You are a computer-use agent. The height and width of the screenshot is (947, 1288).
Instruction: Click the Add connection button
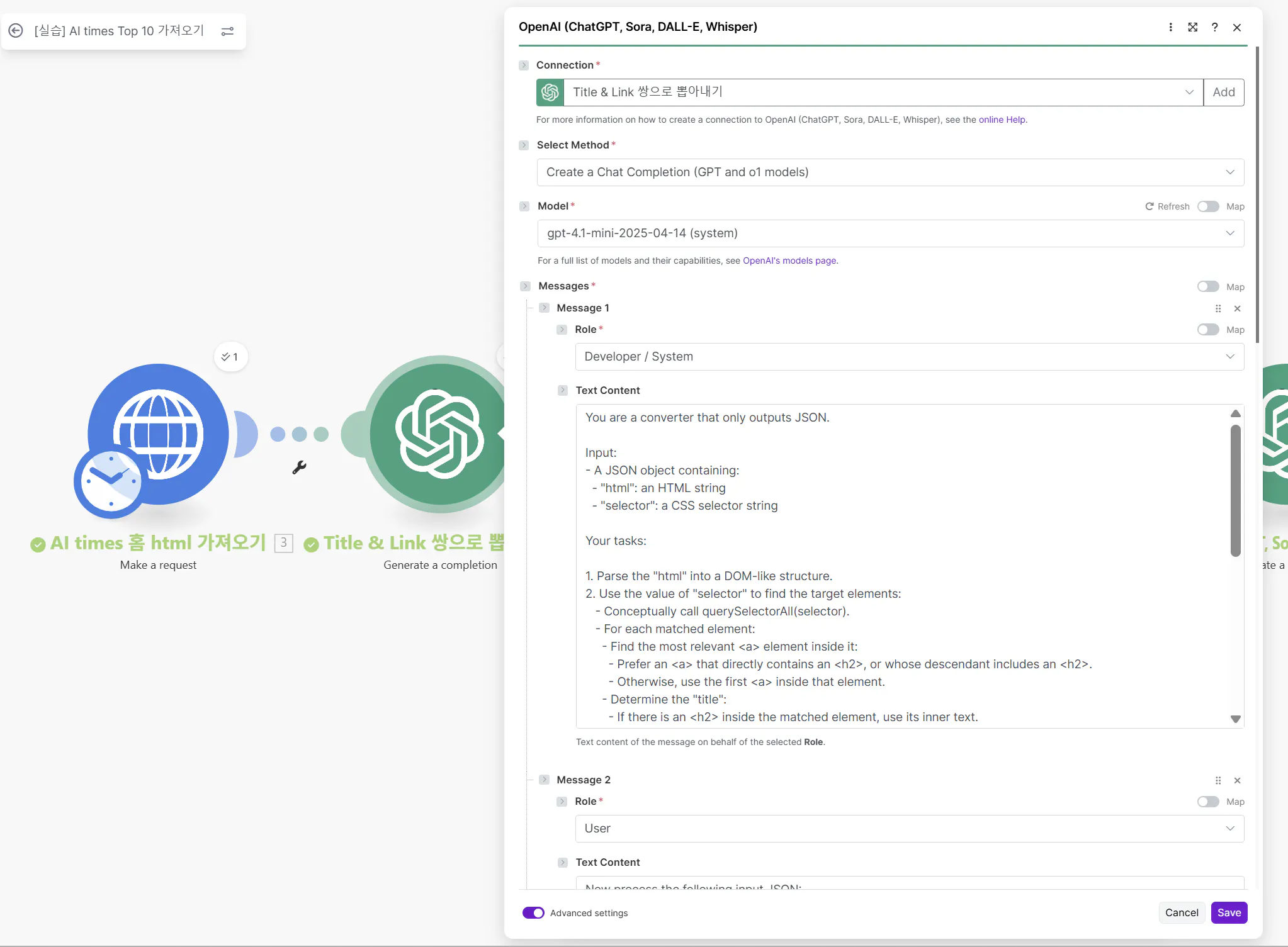point(1224,92)
